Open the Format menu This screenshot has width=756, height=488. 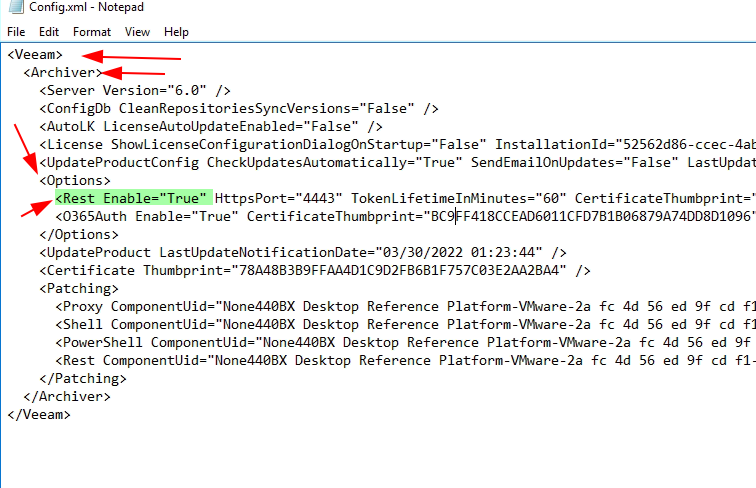tap(92, 32)
